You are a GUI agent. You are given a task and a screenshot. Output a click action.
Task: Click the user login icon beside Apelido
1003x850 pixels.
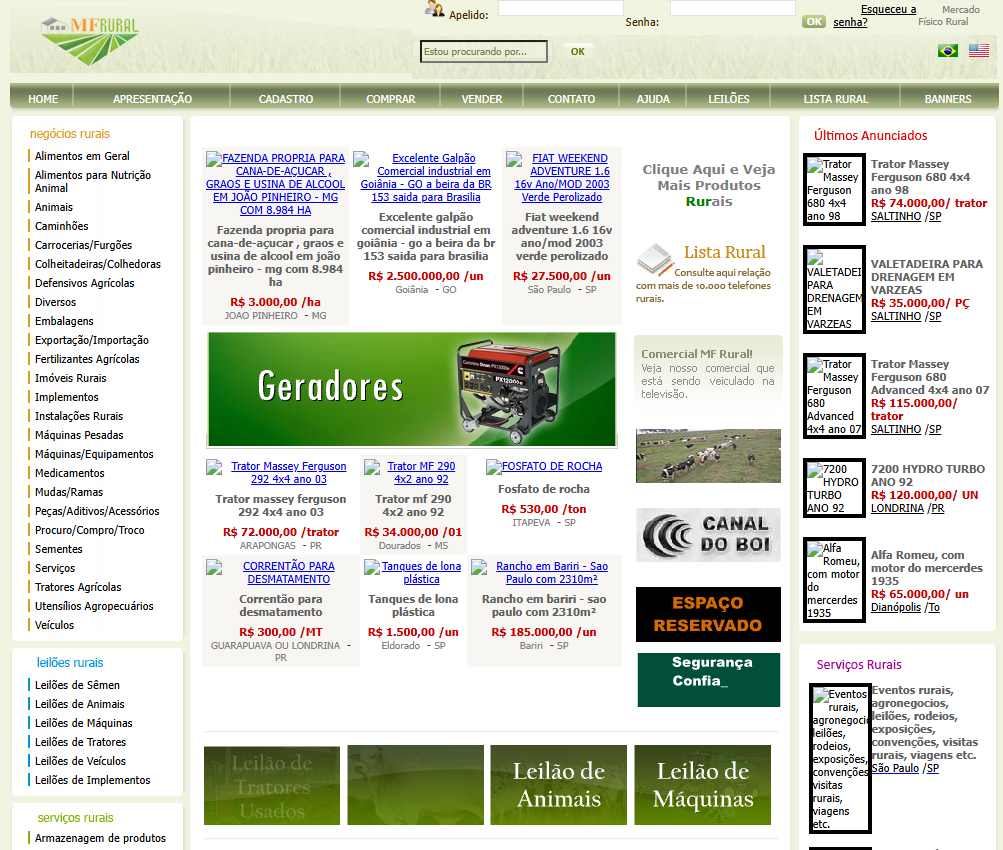[x=435, y=9]
